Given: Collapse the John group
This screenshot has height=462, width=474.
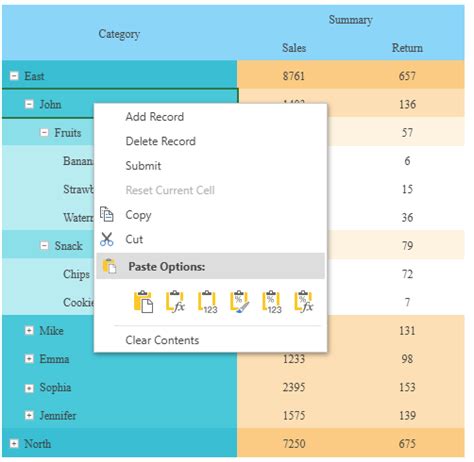Looking at the screenshot, I should (29, 104).
